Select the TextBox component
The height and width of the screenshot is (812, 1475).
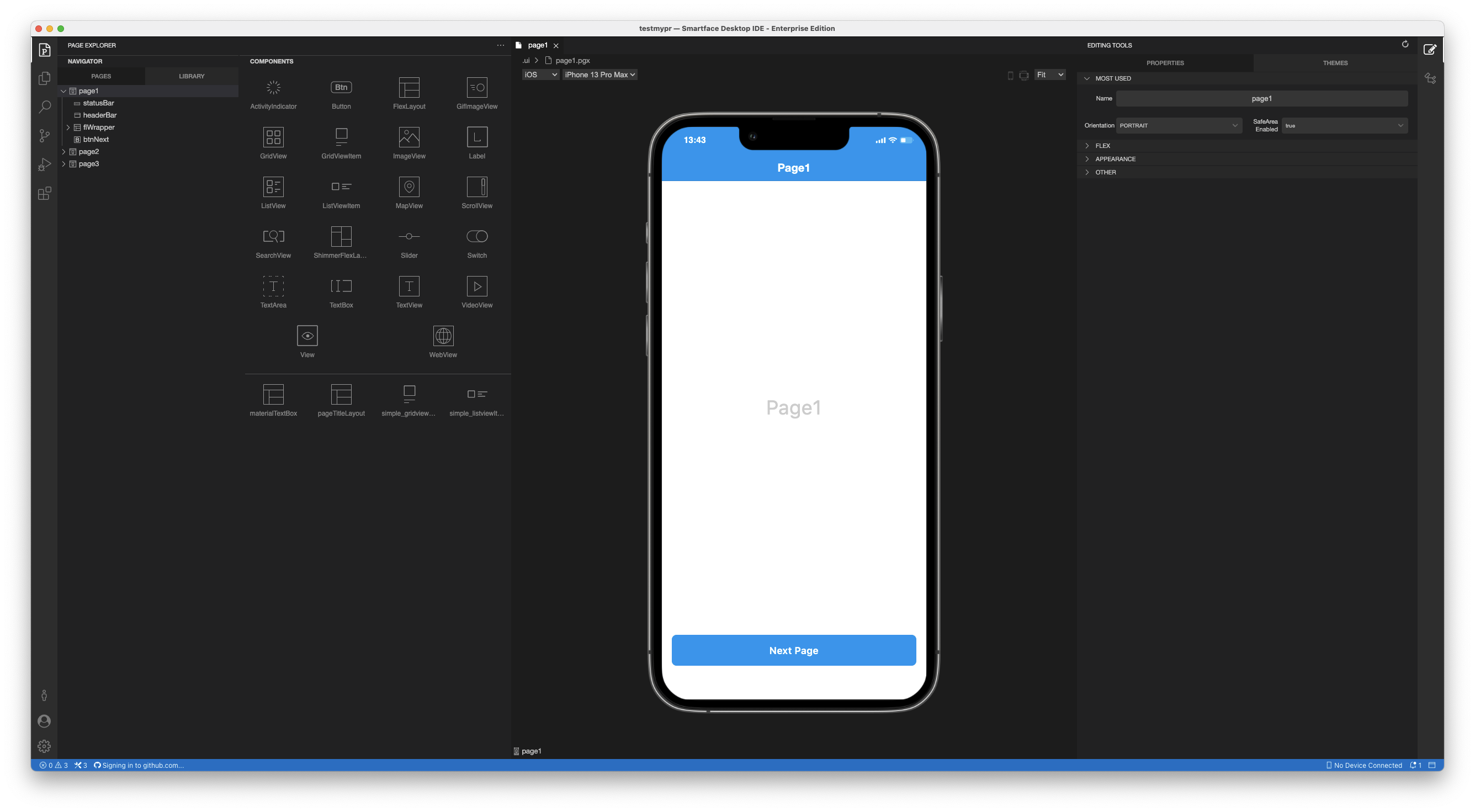[x=341, y=293]
